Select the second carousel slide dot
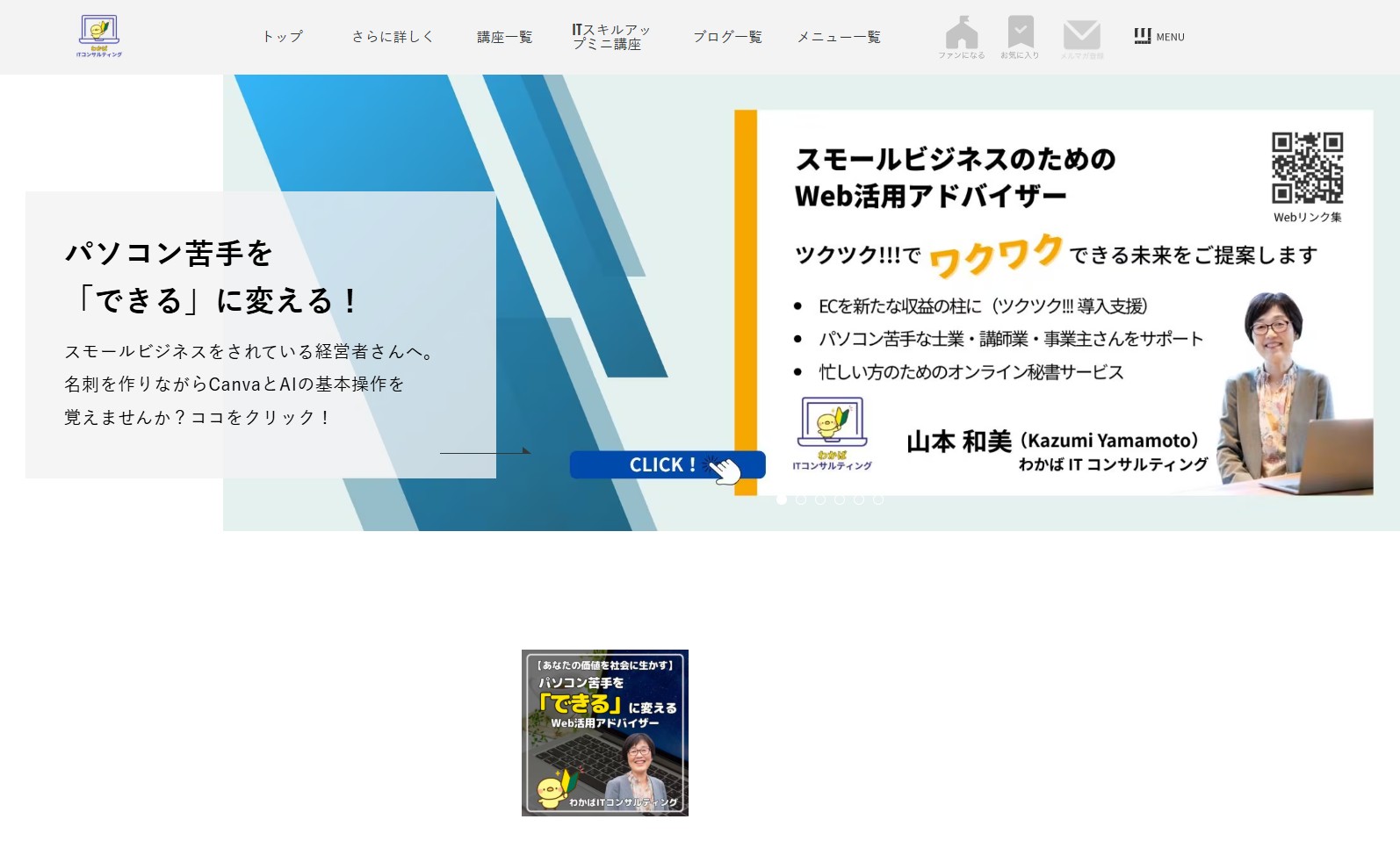Viewport: 1400px width, 848px height. [801, 499]
